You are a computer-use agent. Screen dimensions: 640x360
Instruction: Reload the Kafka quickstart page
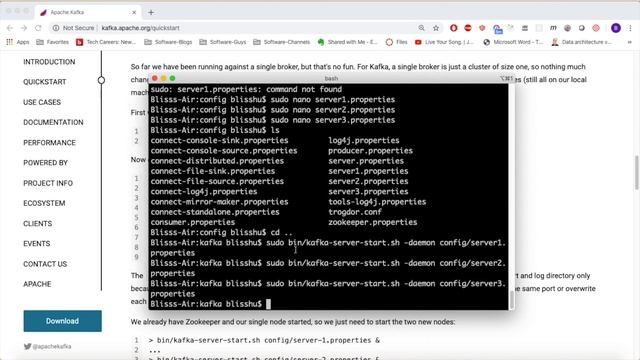tap(38, 28)
